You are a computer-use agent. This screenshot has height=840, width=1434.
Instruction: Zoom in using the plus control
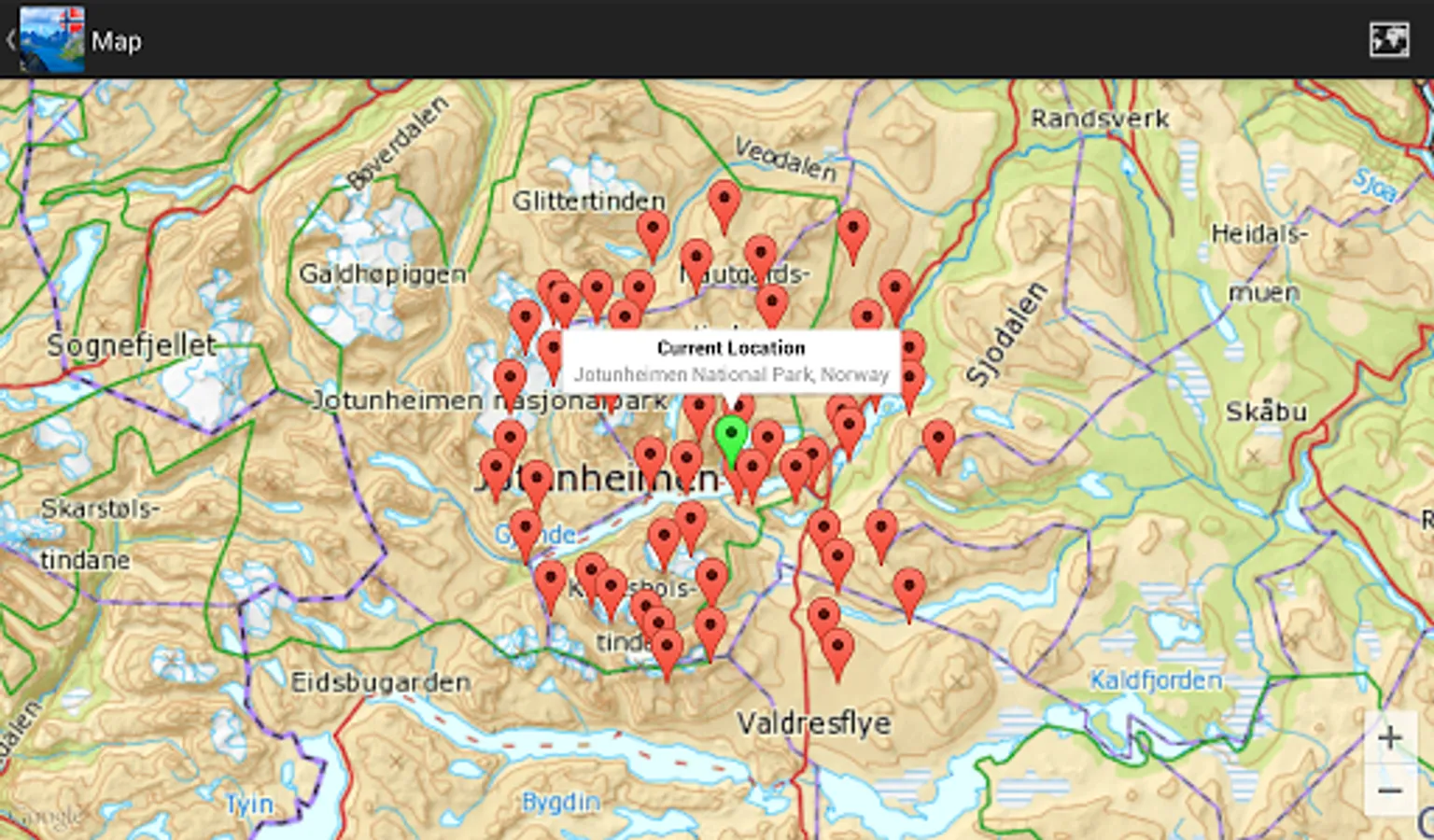pyautogui.click(x=1390, y=736)
